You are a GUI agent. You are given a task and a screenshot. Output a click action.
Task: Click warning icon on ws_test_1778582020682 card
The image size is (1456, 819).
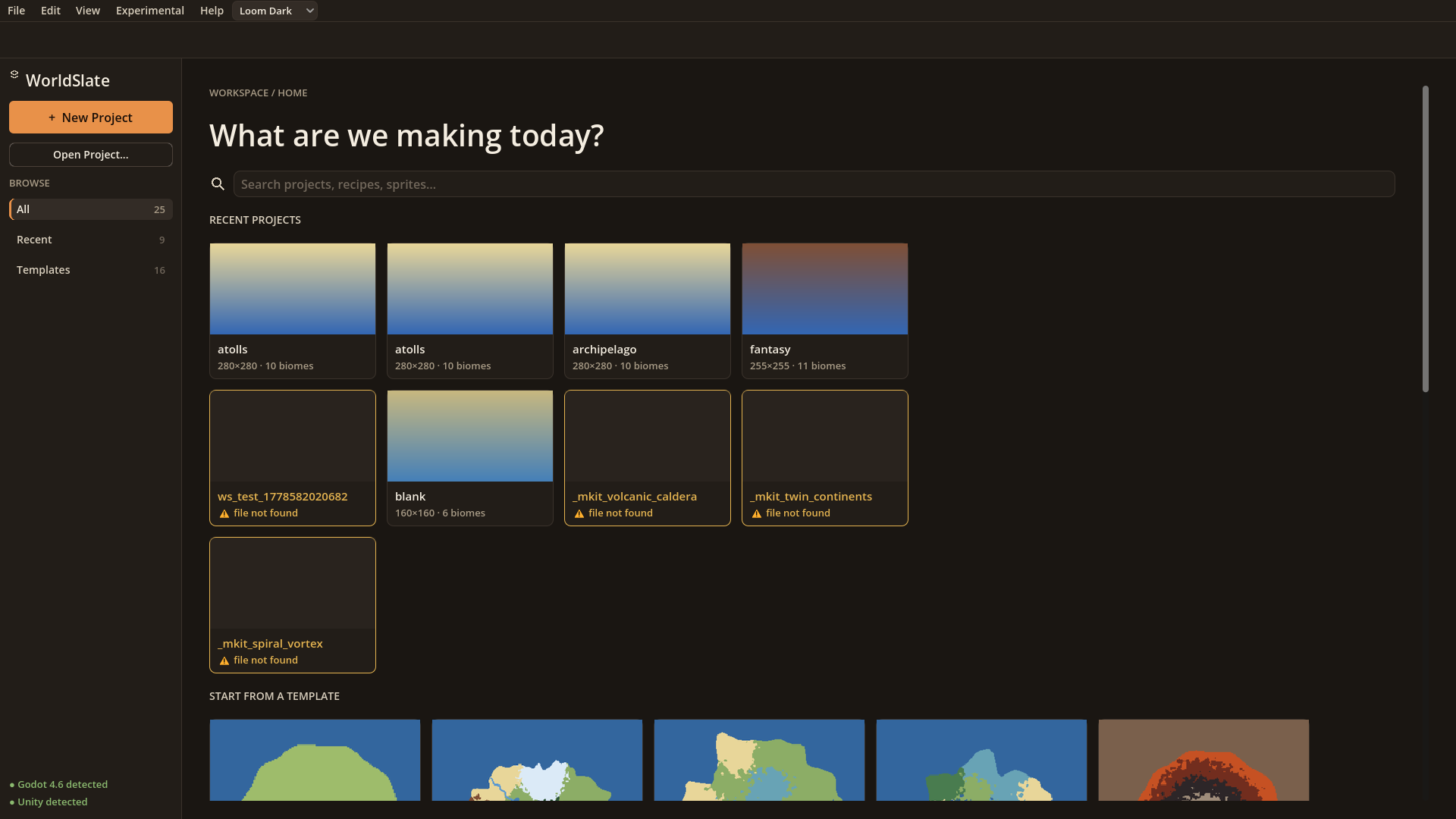point(224,514)
